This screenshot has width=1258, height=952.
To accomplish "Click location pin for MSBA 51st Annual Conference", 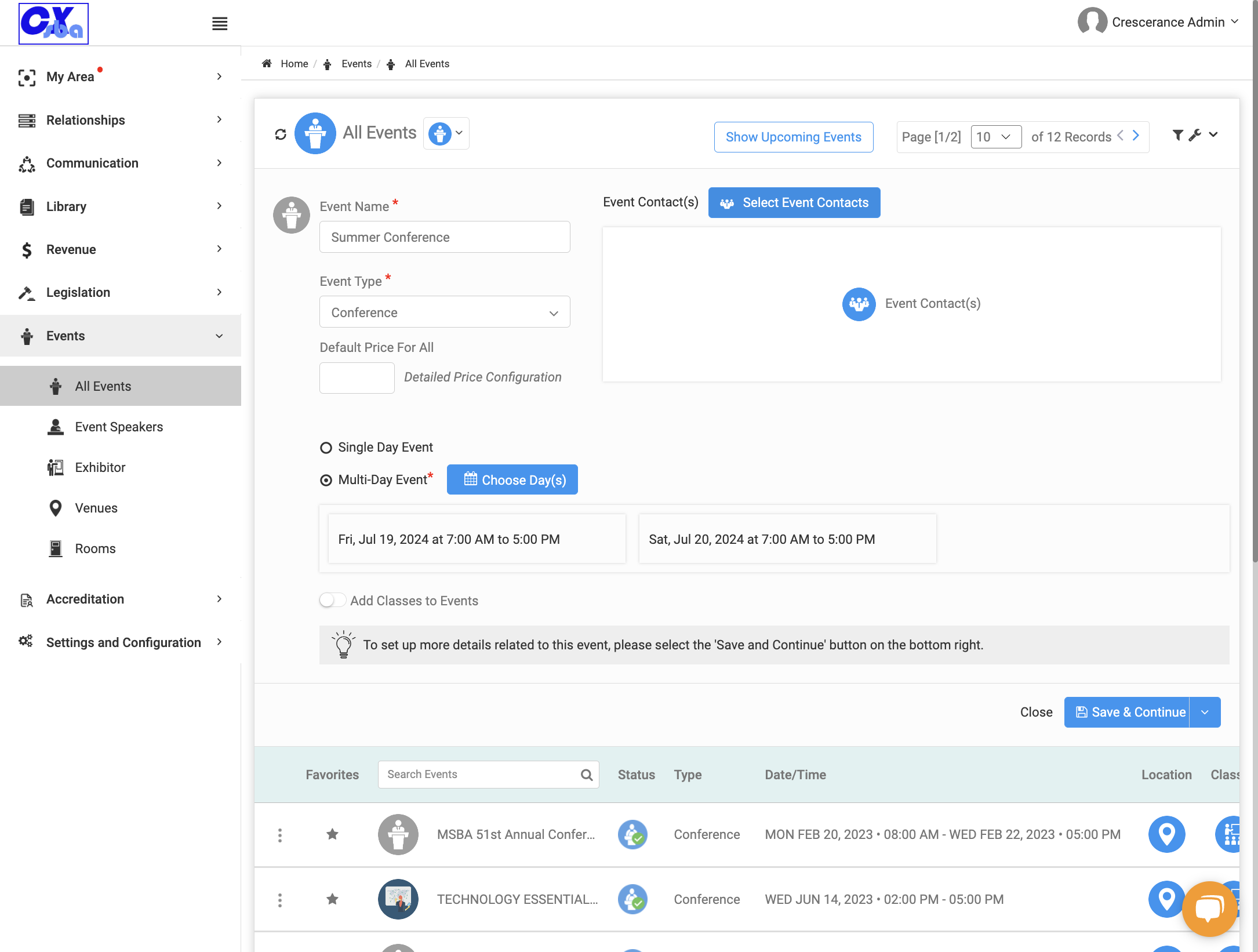I will tap(1166, 834).
